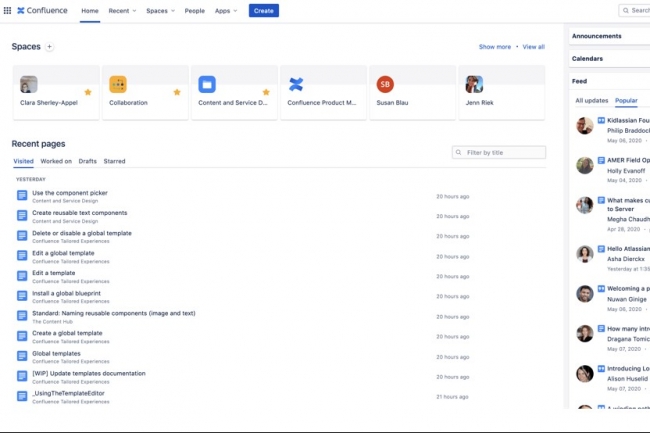Screen dimensions: 650x433
Task: Click page icon for [WIP] Update templates documentation
Action: pyautogui.click(x=22, y=376)
